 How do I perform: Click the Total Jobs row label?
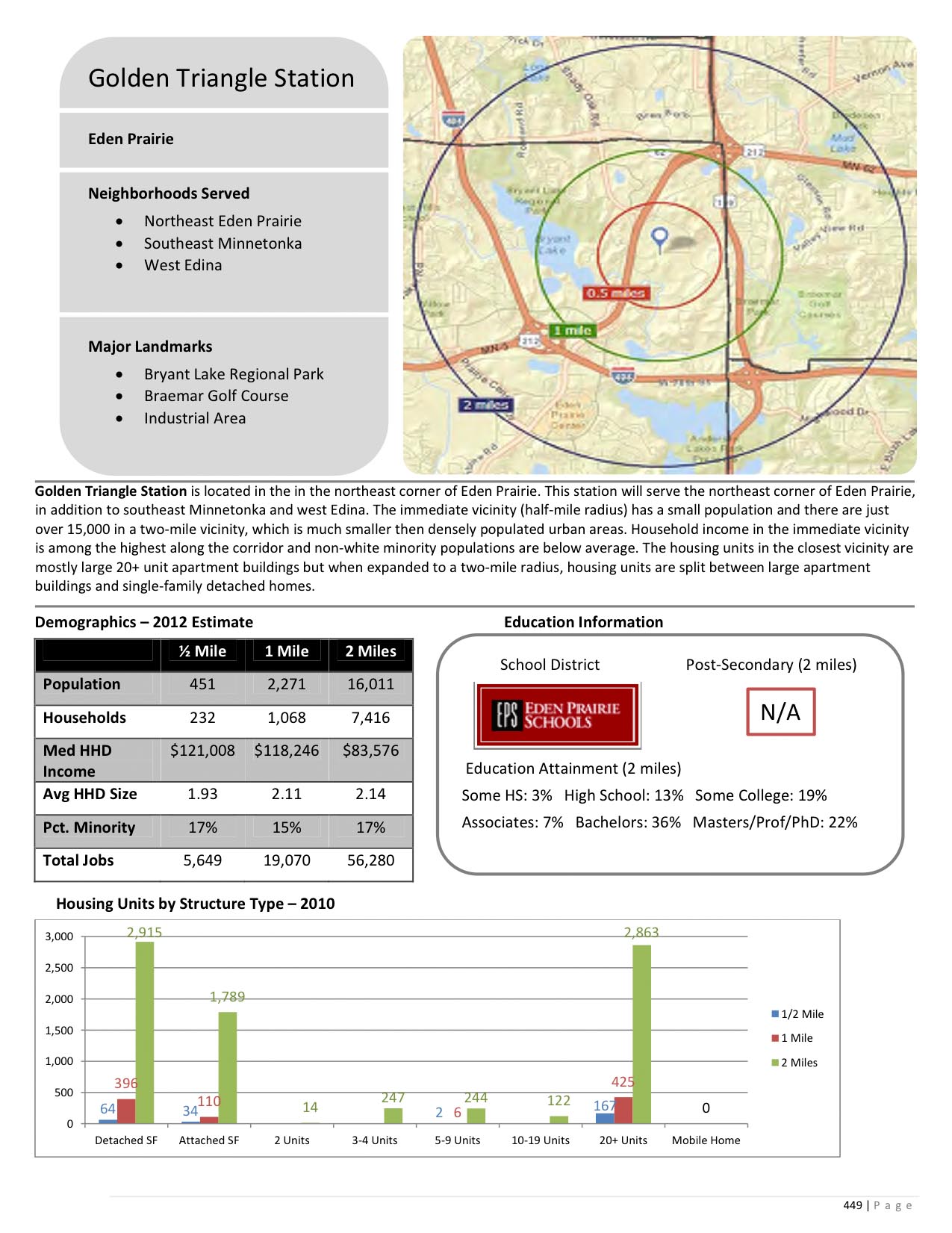click(78, 860)
